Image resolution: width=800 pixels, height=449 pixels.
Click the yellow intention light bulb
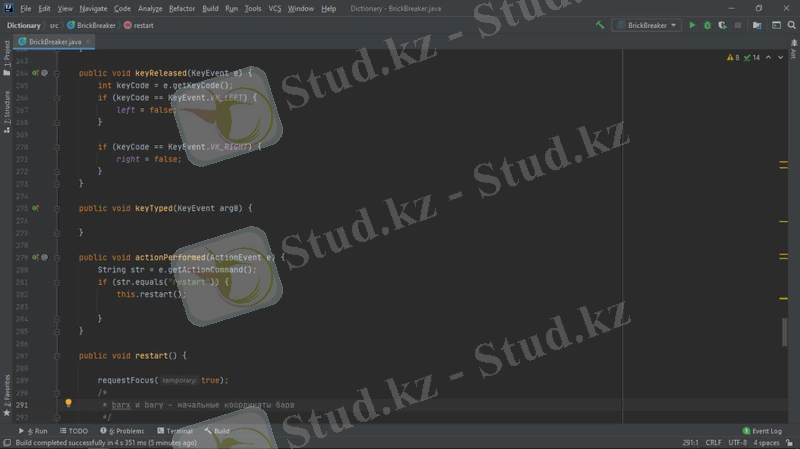(68, 403)
